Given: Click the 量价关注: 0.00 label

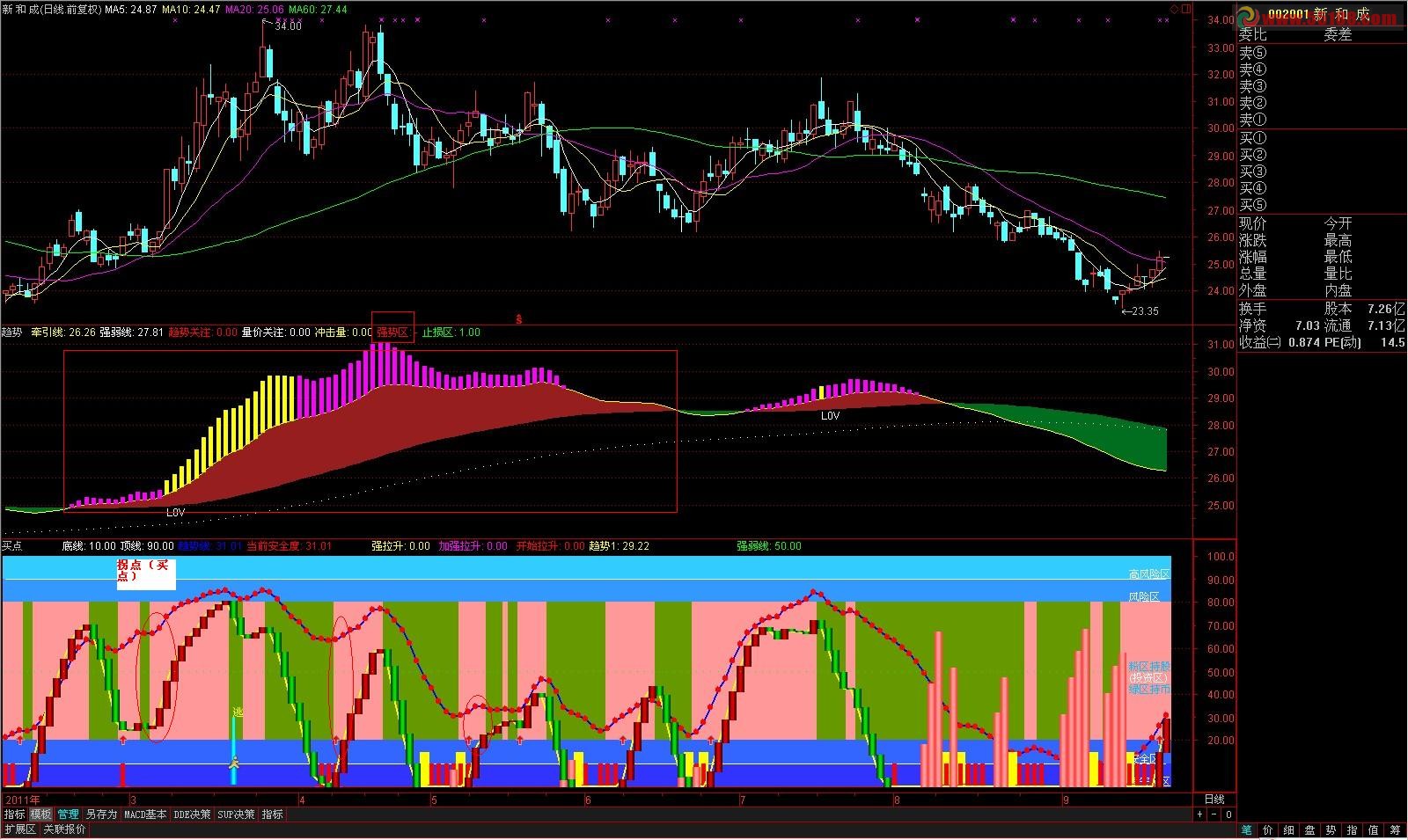Looking at the screenshot, I should click(x=276, y=332).
